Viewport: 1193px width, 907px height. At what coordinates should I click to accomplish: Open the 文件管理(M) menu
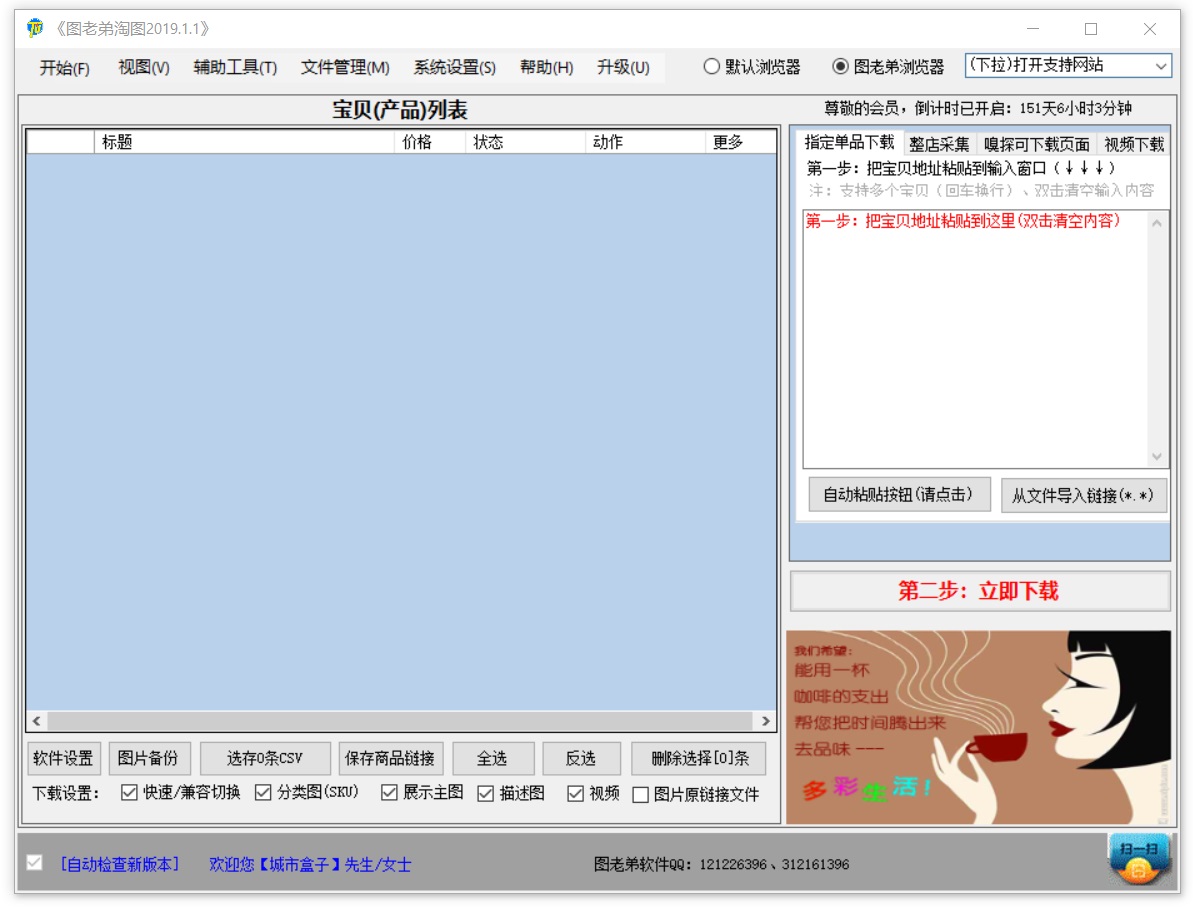345,68
